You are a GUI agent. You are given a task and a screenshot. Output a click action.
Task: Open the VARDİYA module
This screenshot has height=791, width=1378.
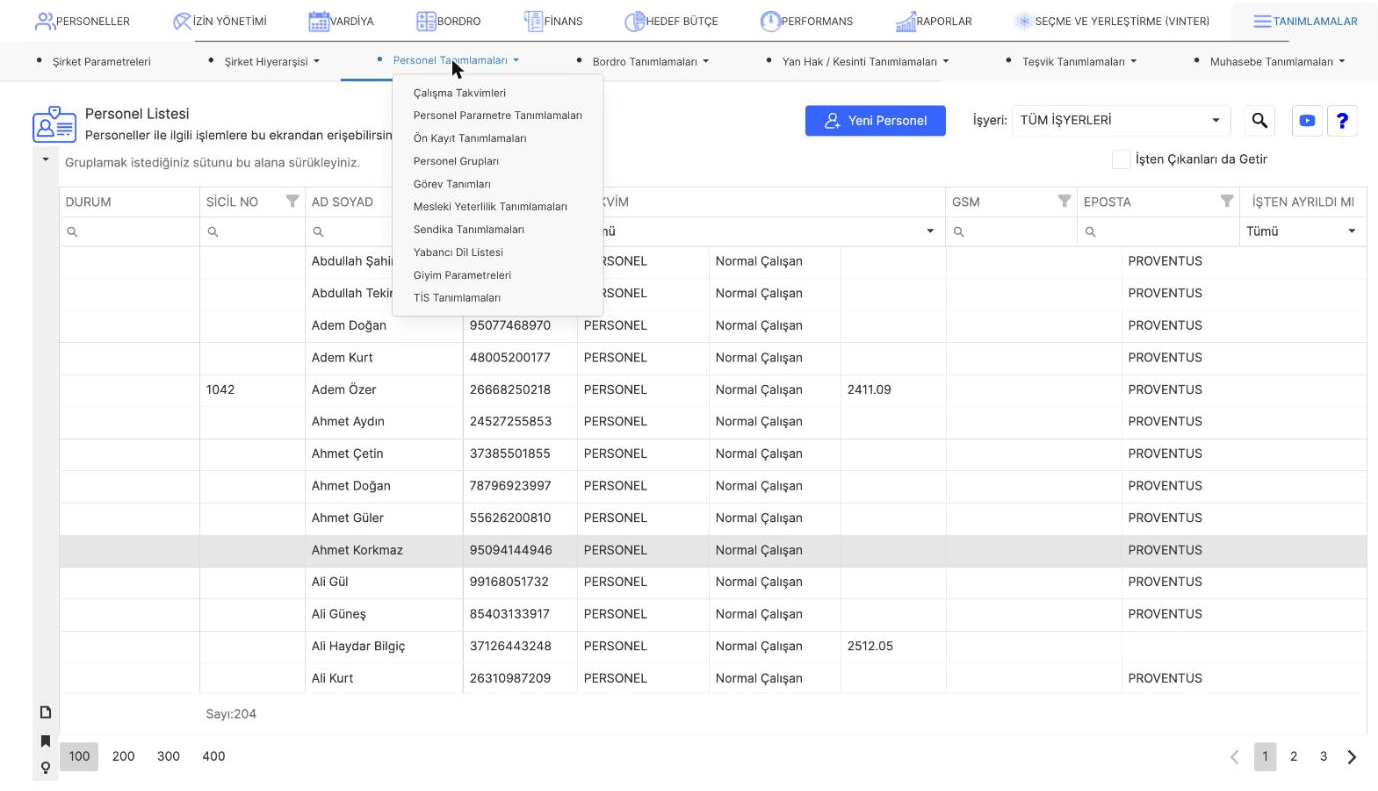[341, 21]
